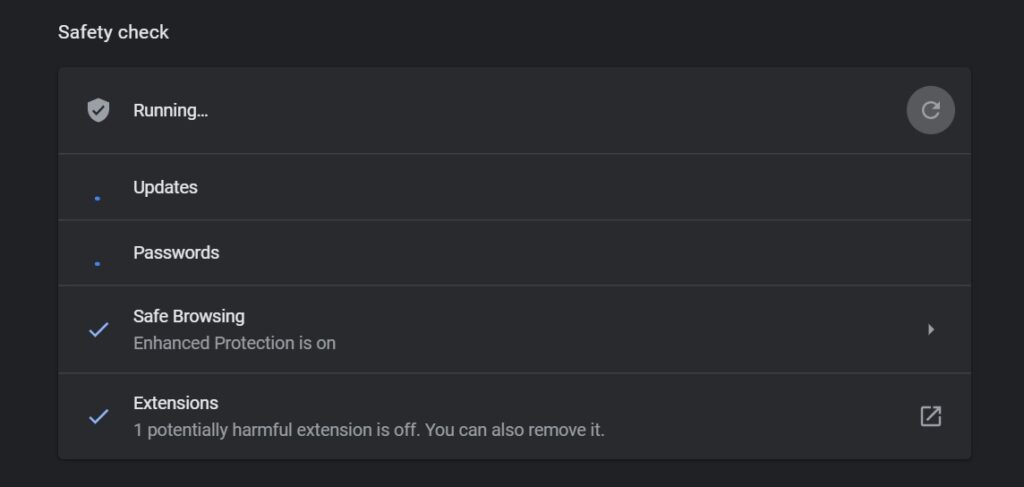Click the Extensions checkmark icon

click(x=98, y=416)
